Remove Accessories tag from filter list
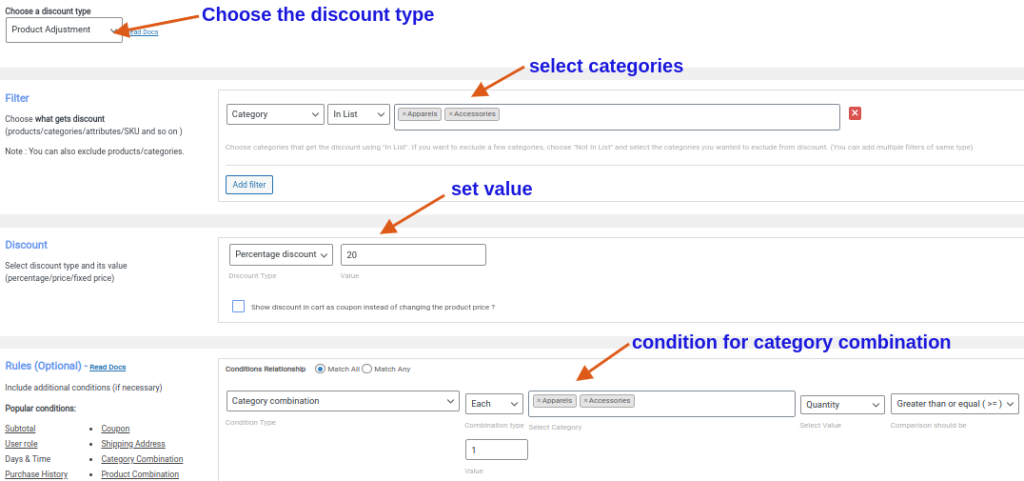Screen dimensions: 1024x481 [x=451, y=114]
